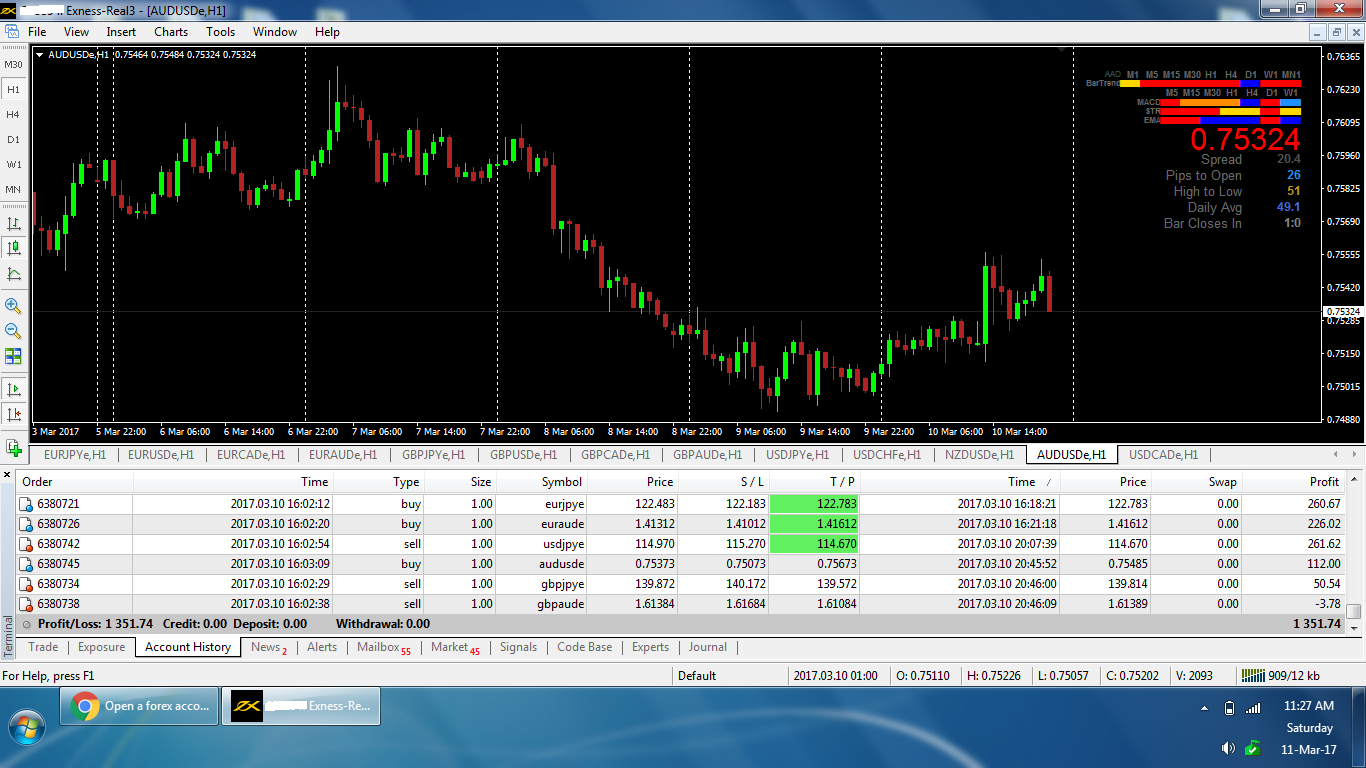Switch to line chart display
The image size is (1366, 768).
pyautogui.click(x=13, y=274)
